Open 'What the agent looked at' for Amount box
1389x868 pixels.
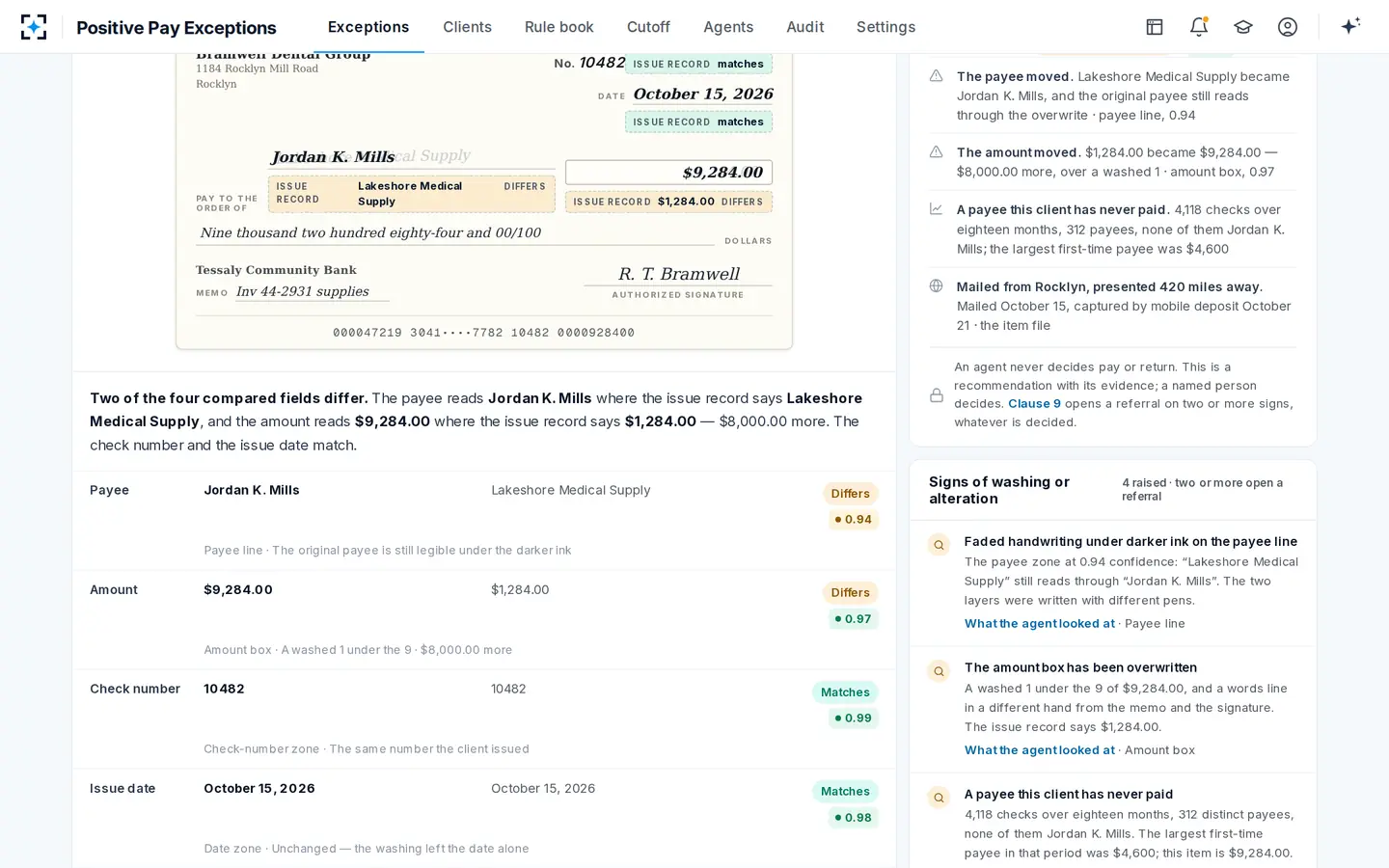pyautogui.click(x=1040, y=749)
